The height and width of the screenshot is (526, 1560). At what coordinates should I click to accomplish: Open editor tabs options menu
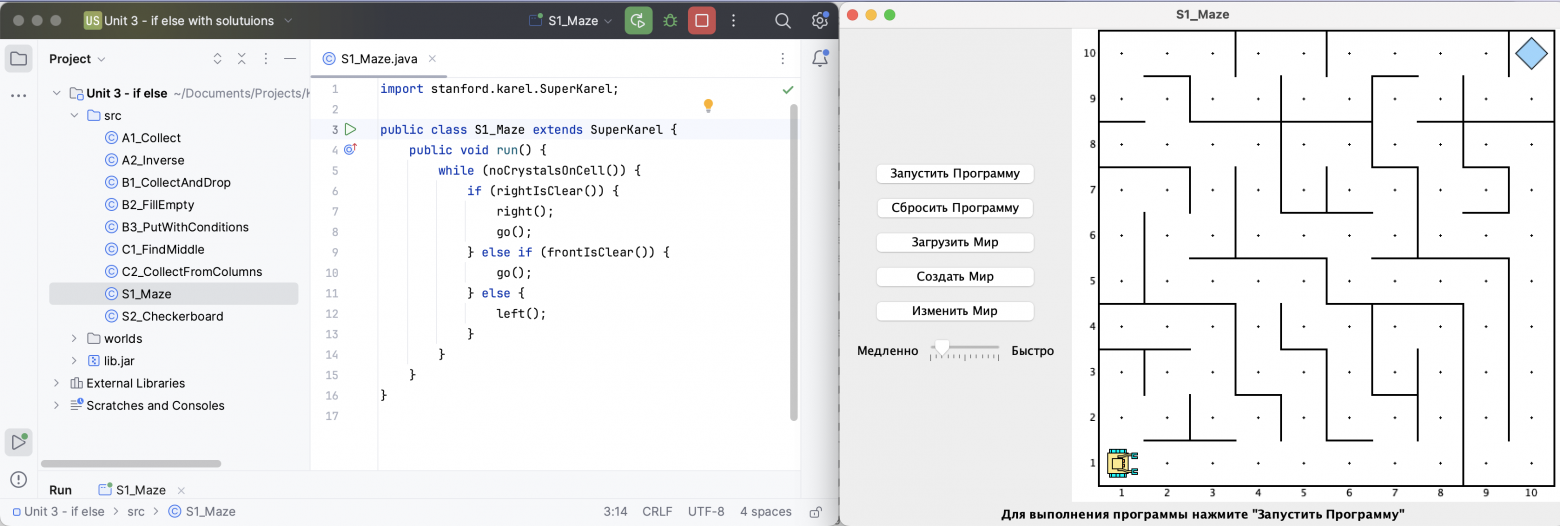pos(783,59)
